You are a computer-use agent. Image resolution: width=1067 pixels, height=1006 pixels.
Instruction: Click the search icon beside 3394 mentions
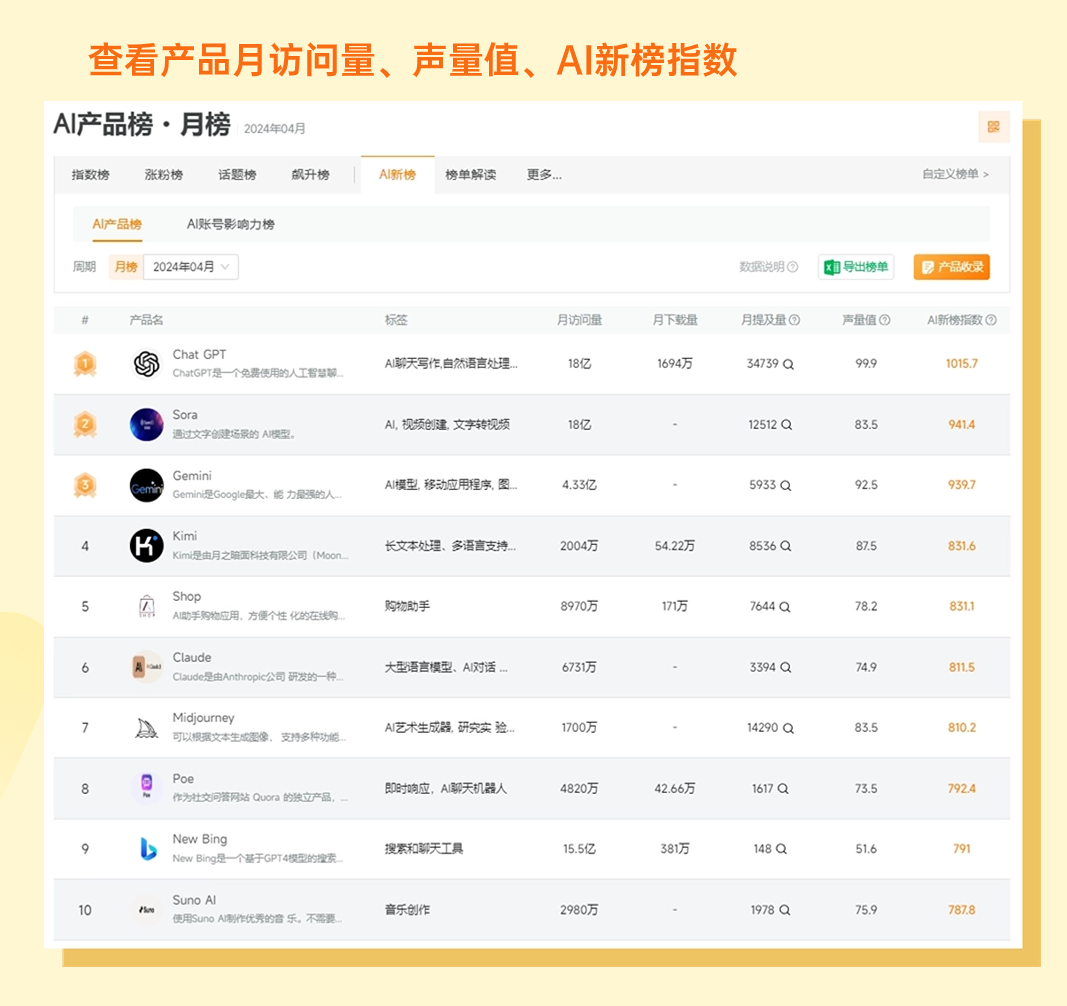click(785, 667)
